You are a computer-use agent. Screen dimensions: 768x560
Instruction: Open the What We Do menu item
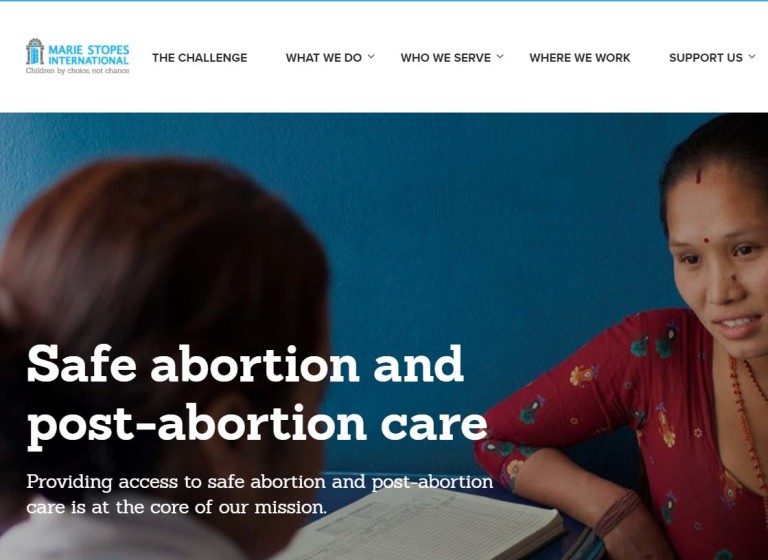click(x=324, y=58)
